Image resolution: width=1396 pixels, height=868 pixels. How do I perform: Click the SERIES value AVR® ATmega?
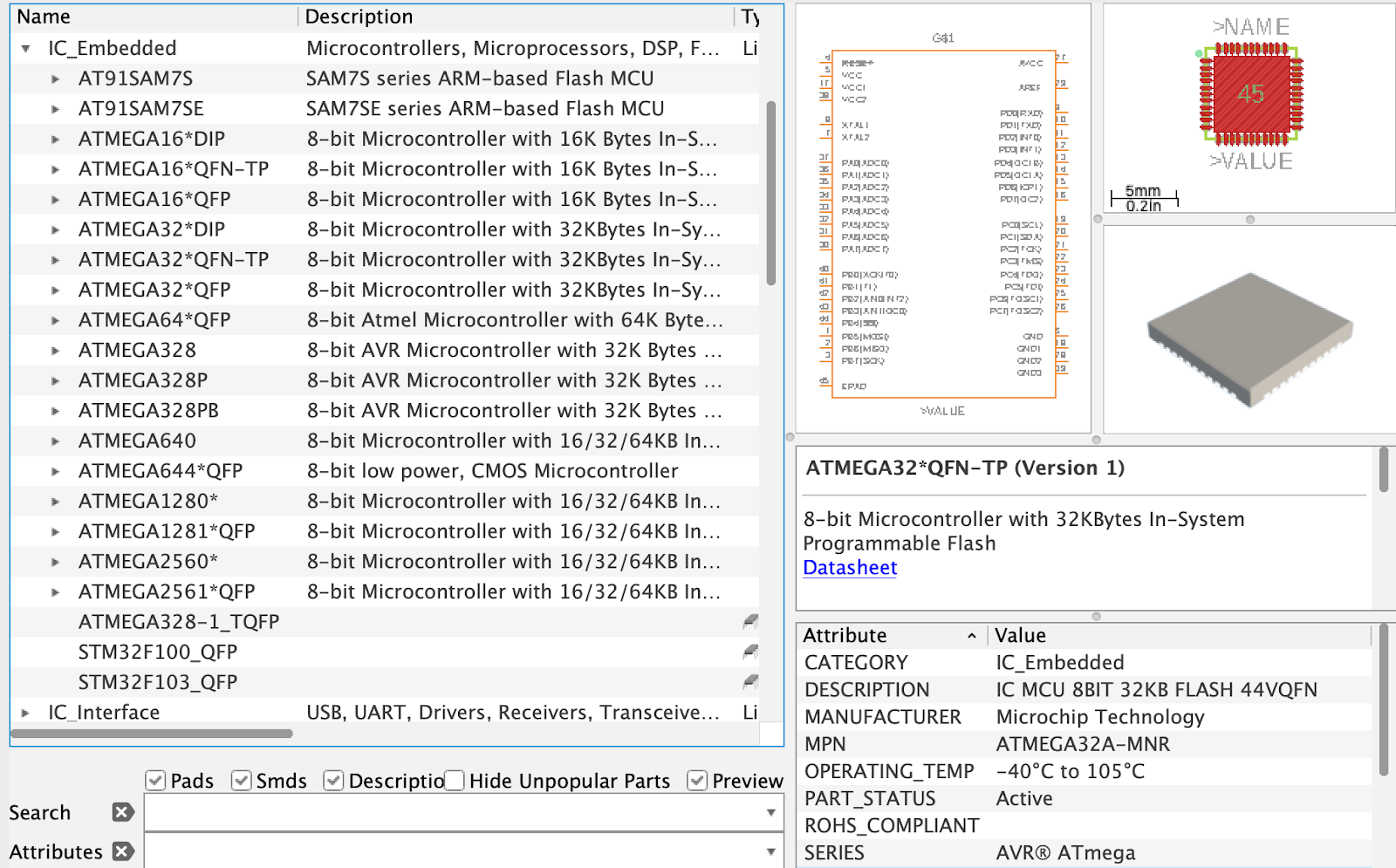(x=1065, y=853)
